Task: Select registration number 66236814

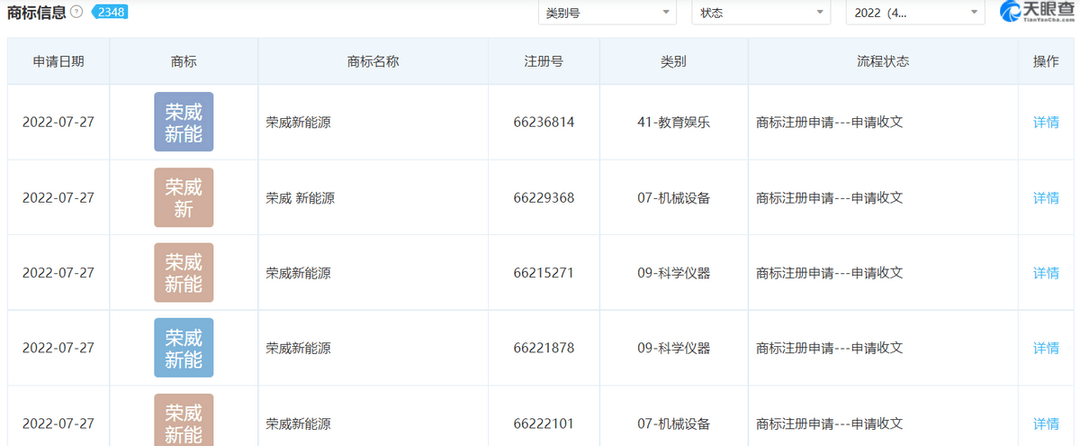Action: pos(544,123)
